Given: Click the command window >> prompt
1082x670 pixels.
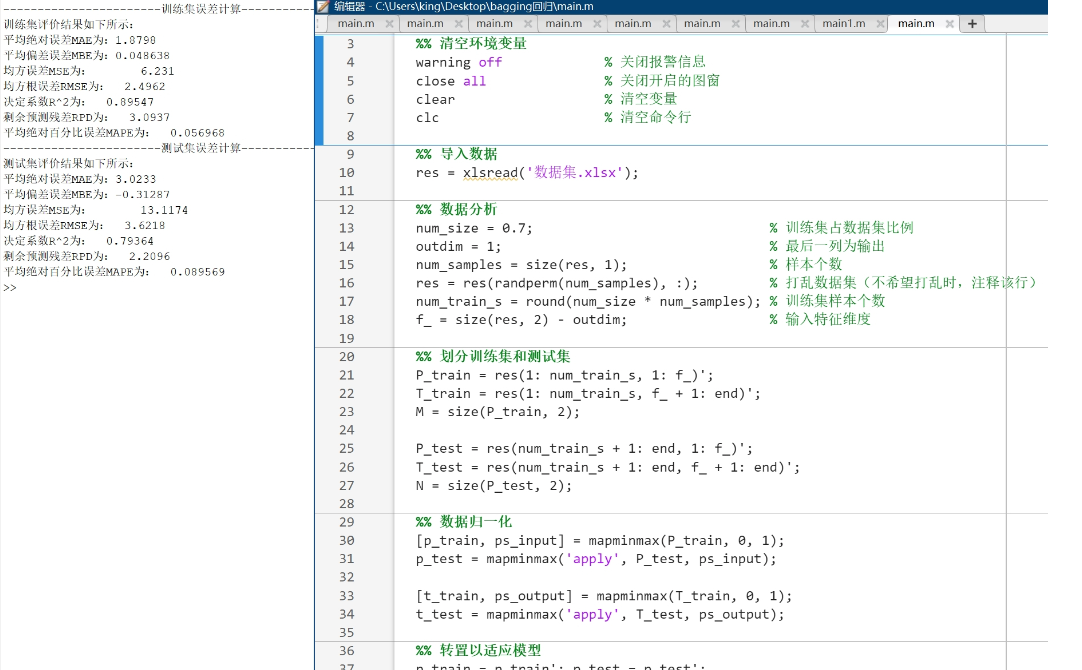Looking at the screenshot, I should tap(10, 288).
